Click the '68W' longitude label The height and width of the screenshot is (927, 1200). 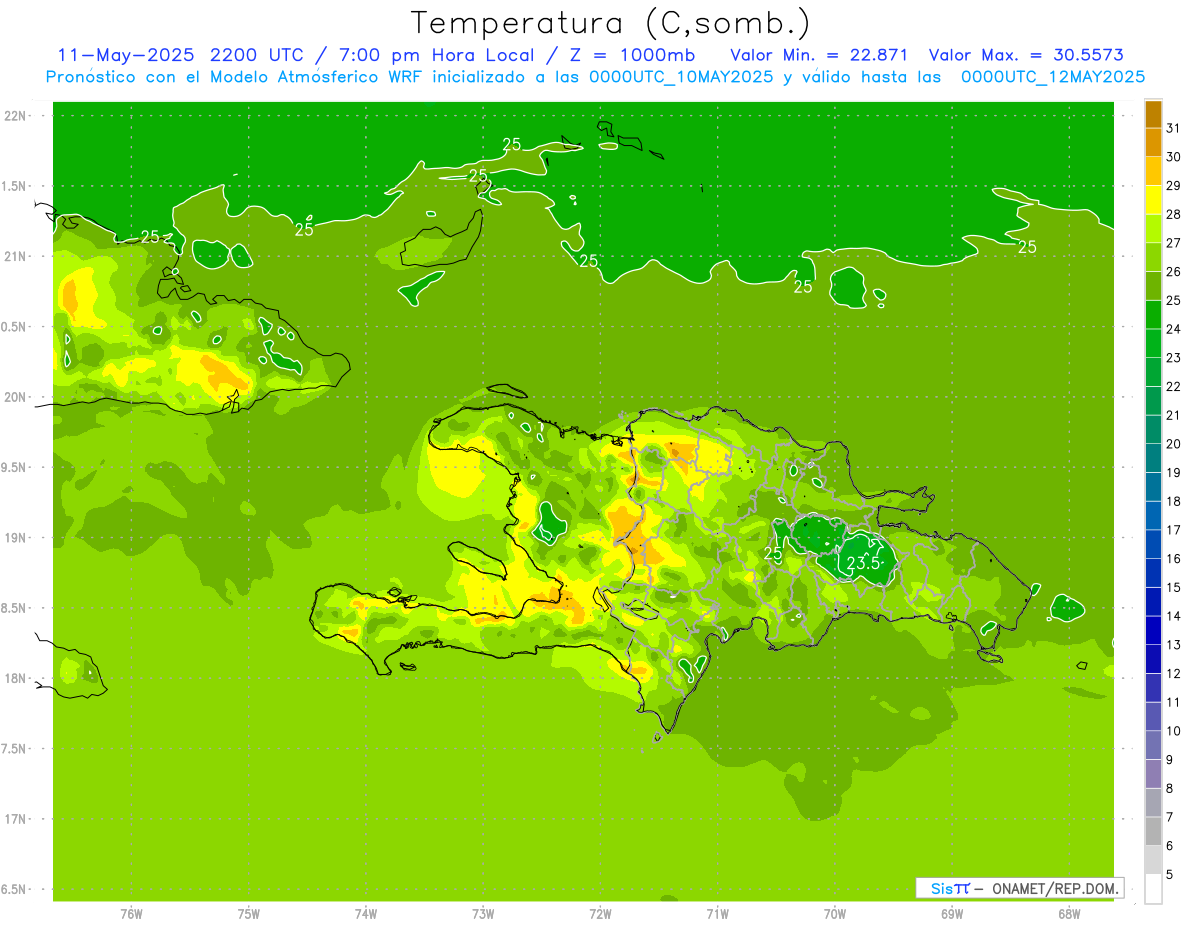click(1069, 913)
